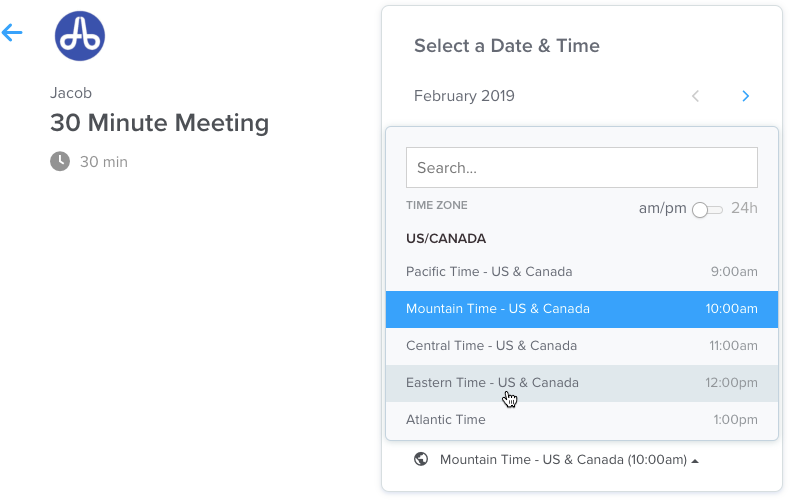Click the round blue company logo
The image size is (791, 502).
[x=80, y=37]
